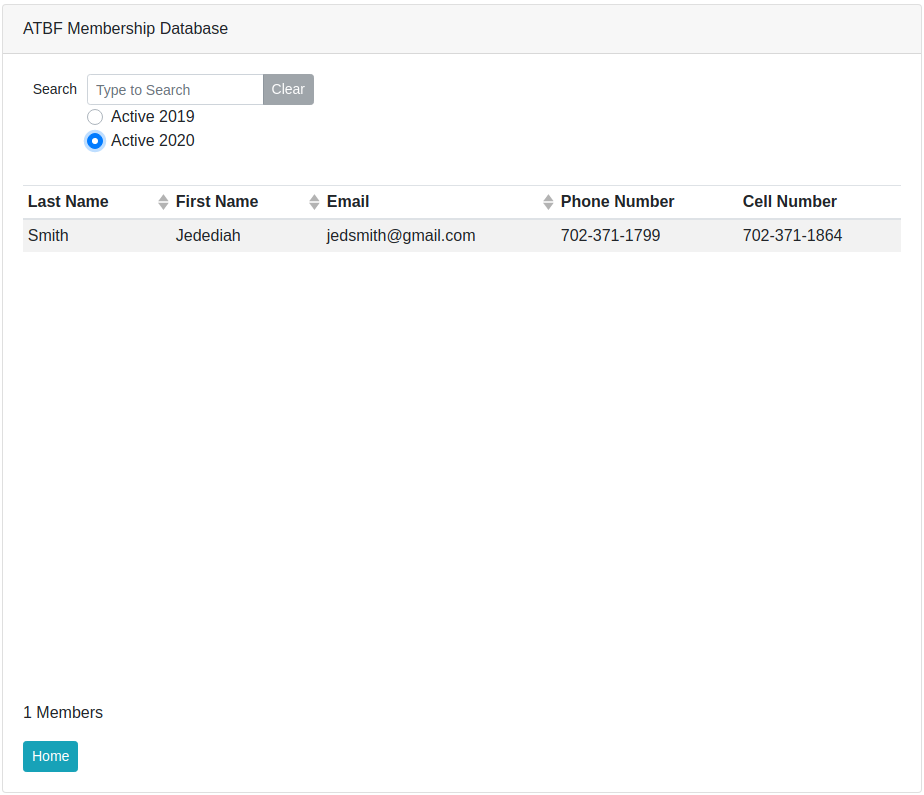924x795 pixels.
Task: Select the Active 2019 radio button
Action: [95, 117]
